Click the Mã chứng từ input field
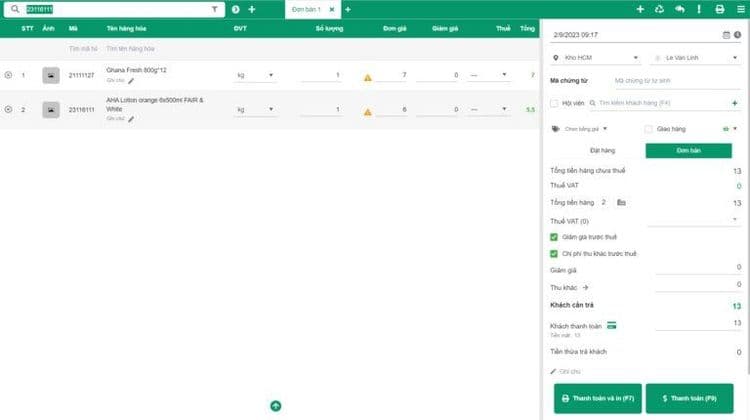This screenshot has width=750, height=420. pos(674,80)
